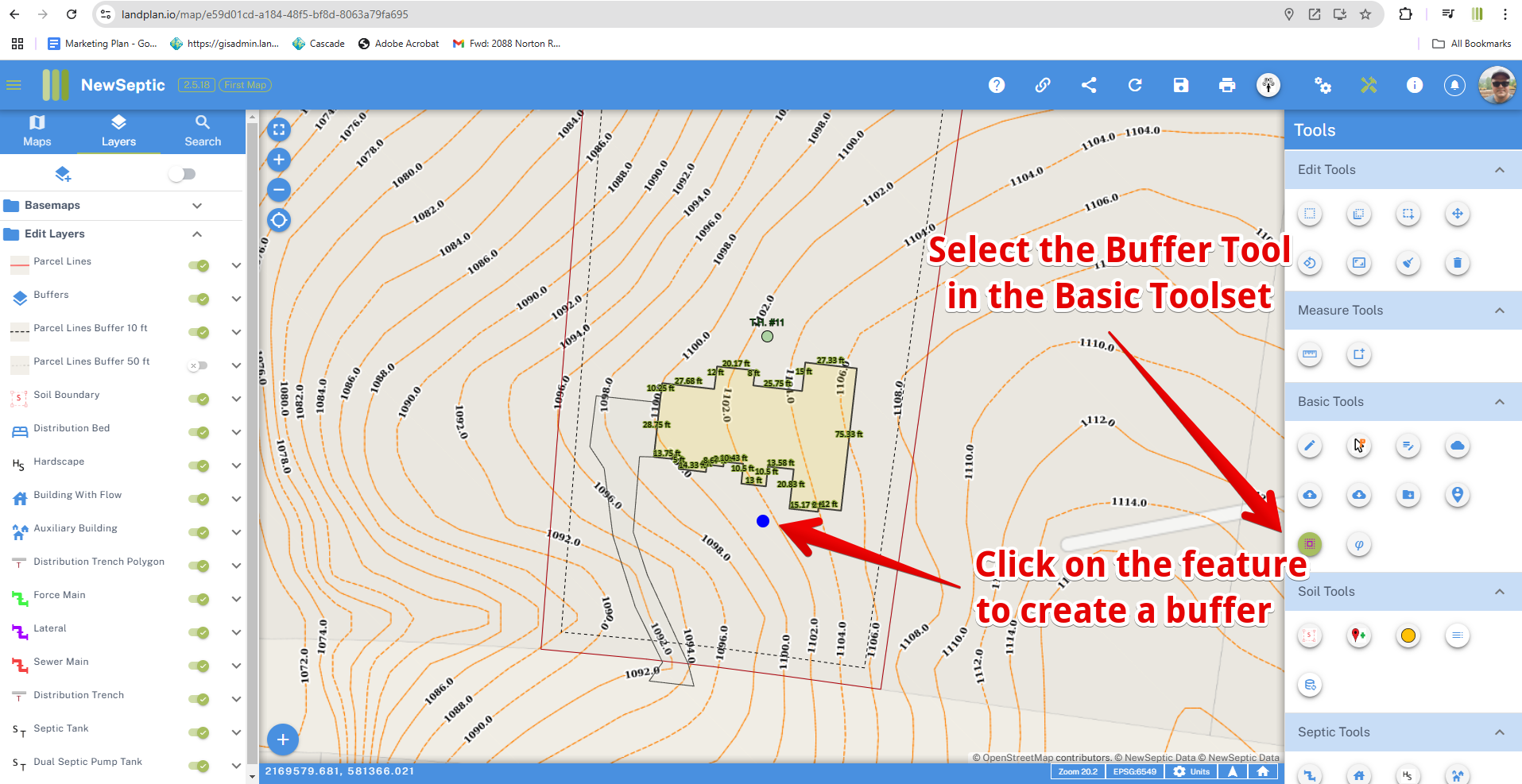Click the info icon in header

(x=1414, y=85)
